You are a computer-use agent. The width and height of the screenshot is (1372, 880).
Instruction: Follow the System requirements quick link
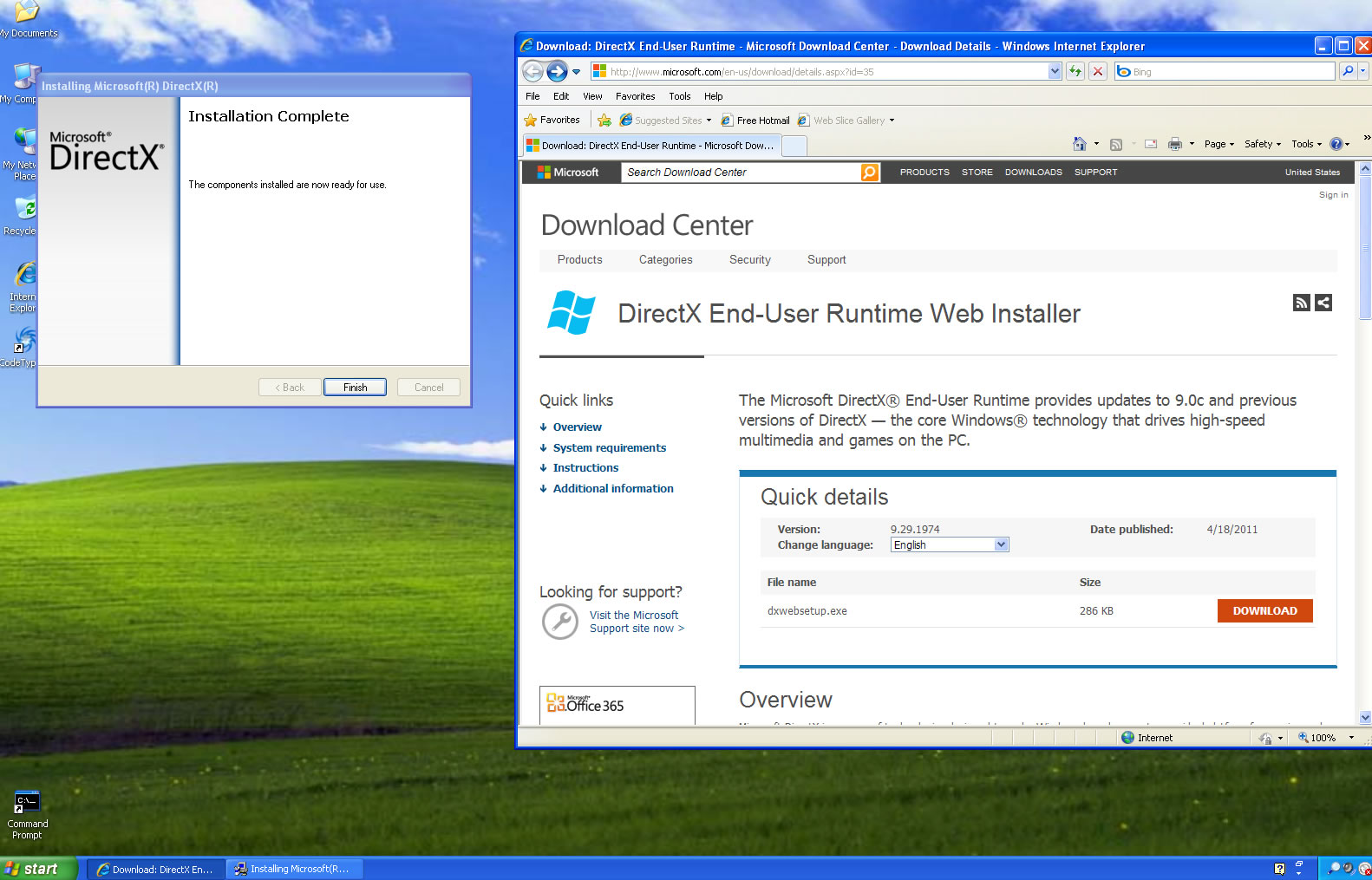point(609,447)
